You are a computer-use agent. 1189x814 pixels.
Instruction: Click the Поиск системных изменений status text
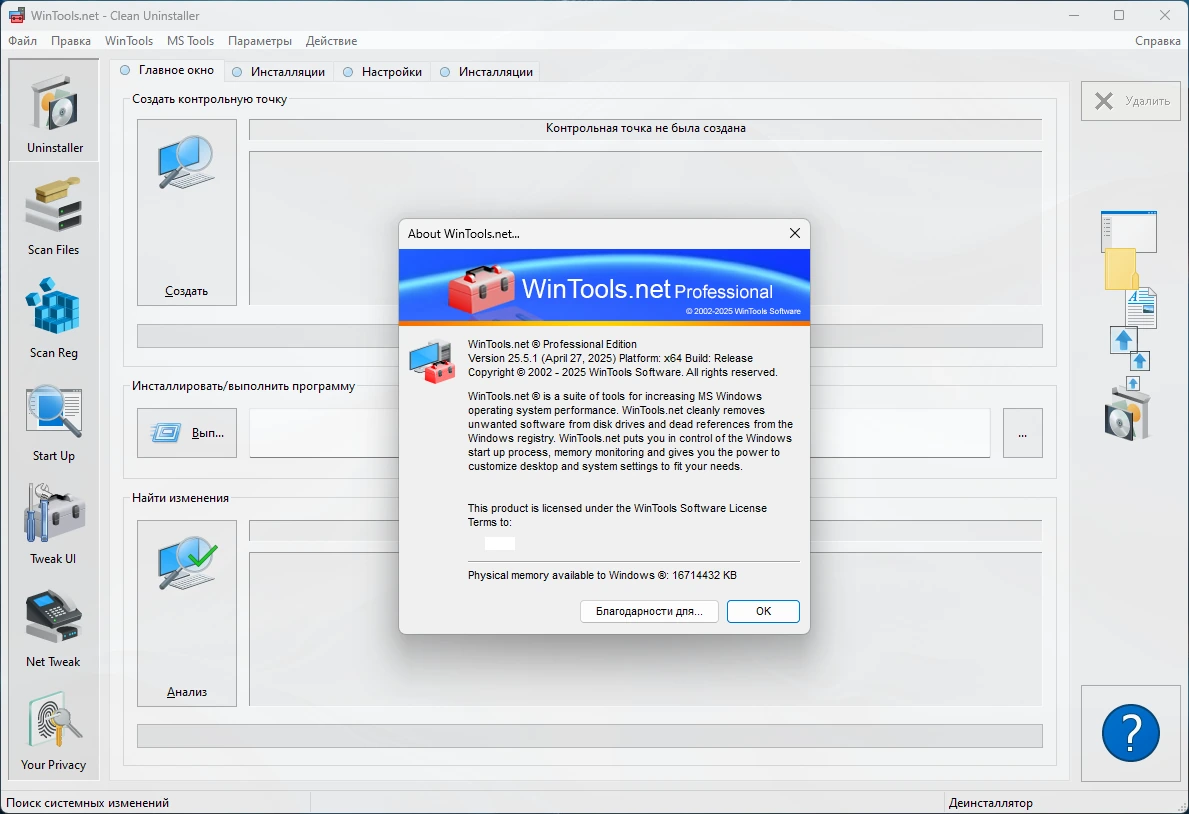[x=87, y=803]
